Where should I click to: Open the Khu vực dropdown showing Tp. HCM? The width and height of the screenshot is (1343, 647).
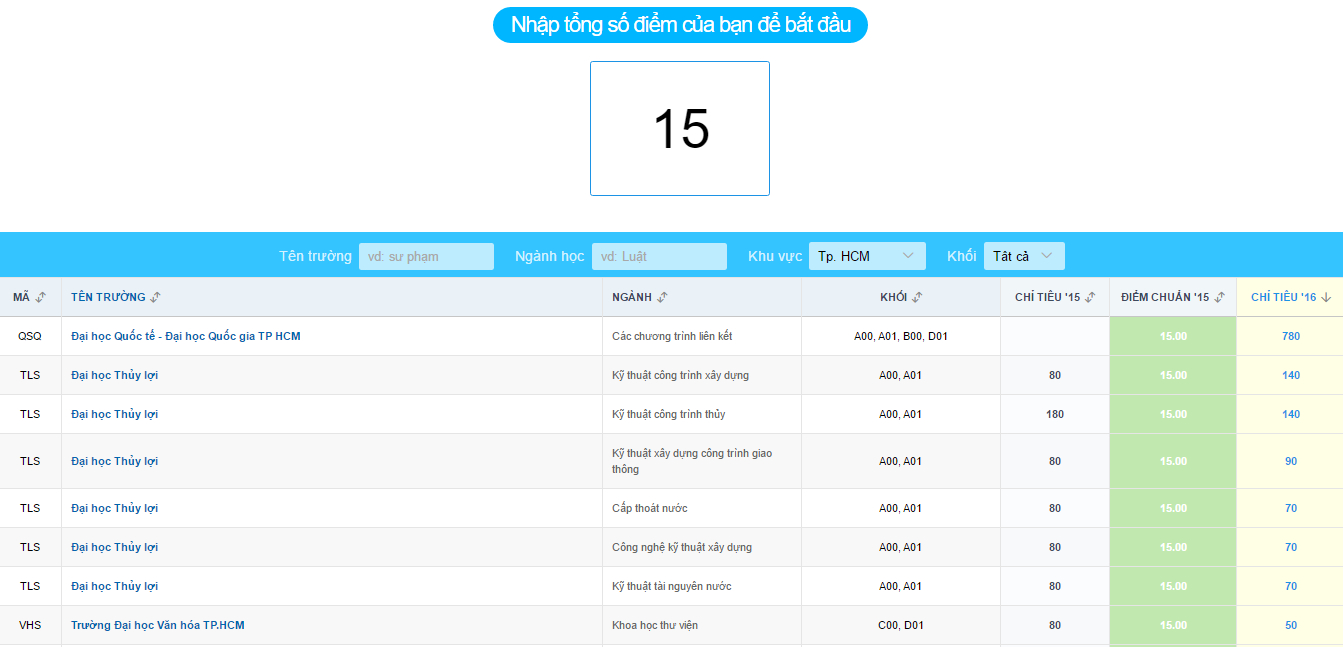(x=866, y=256)
